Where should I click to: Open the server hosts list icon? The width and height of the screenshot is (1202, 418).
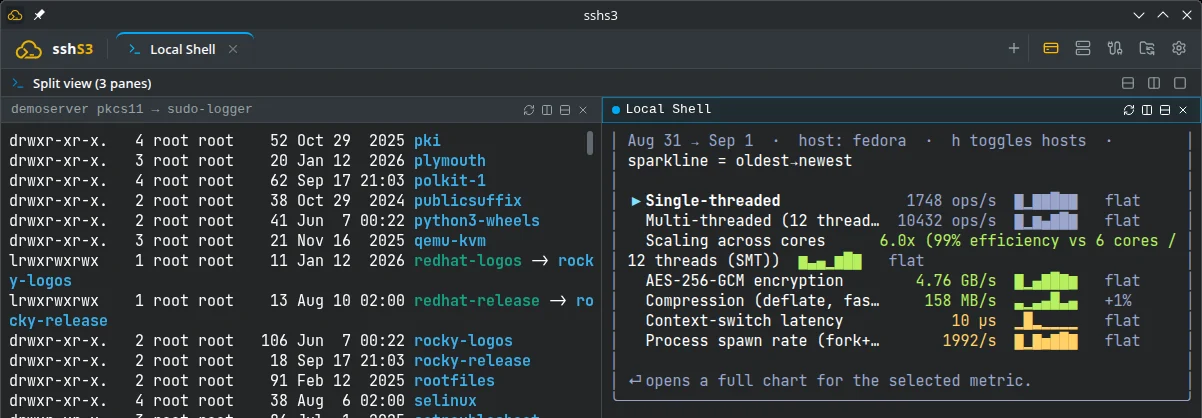1082,48
